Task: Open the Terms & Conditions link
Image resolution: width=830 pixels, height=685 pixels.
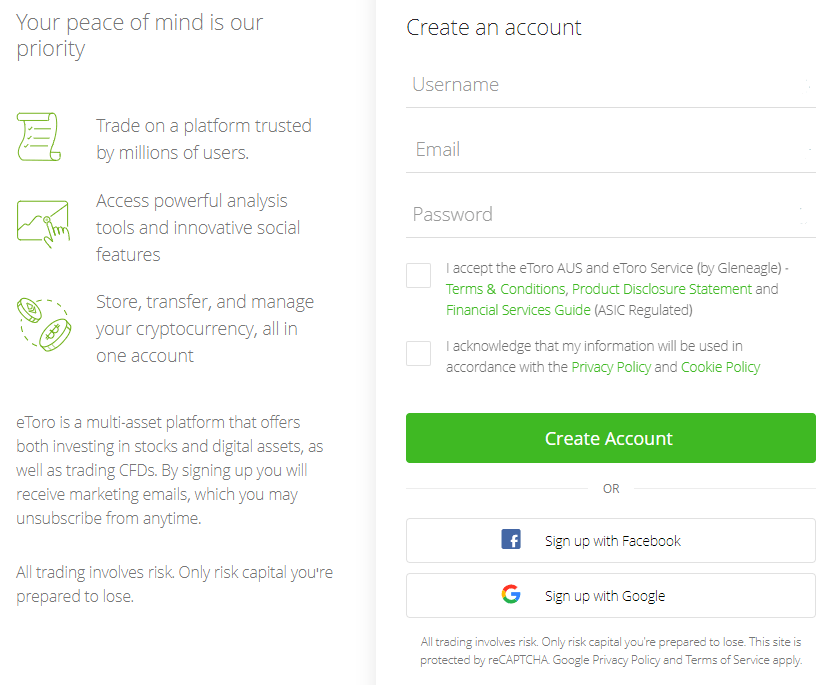Action: point(506,289)
